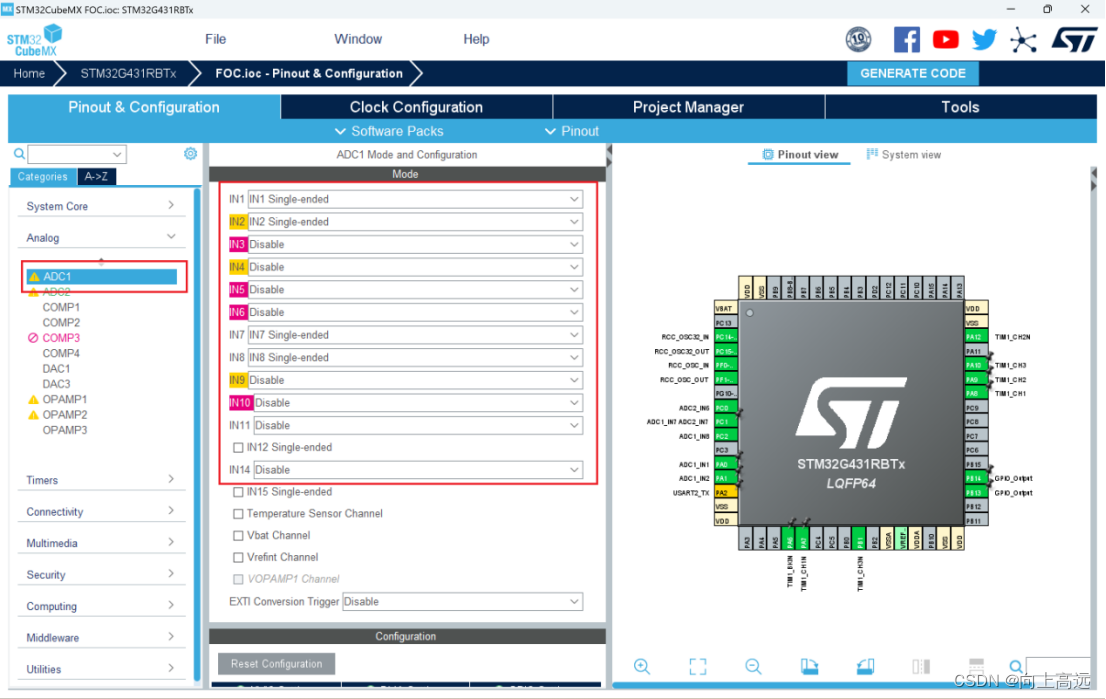Screen dimensions: 1106x699
Task: Click the best-fit pinout icon
Action: [x=698, y=666]
